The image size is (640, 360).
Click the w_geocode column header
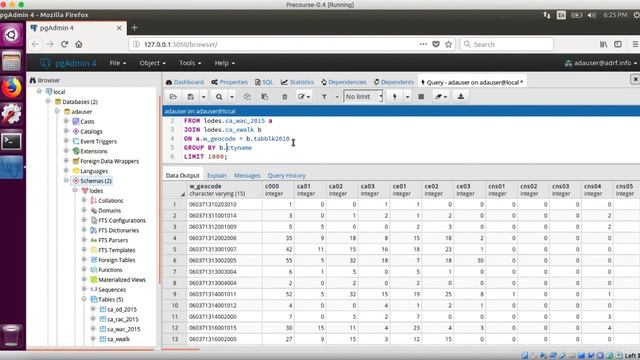tap(224, 190)
